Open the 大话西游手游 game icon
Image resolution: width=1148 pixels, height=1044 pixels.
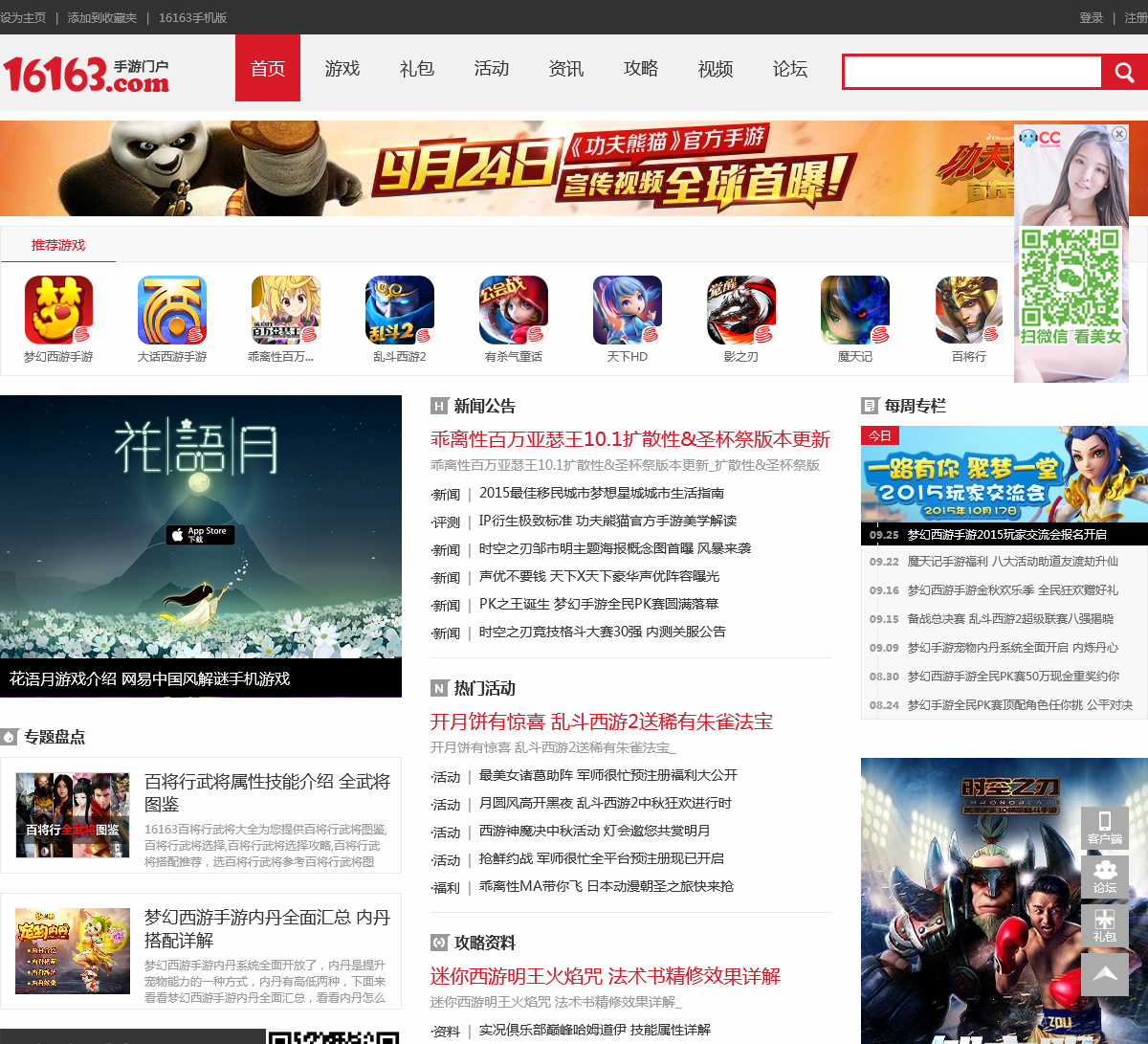click(172, 310)
